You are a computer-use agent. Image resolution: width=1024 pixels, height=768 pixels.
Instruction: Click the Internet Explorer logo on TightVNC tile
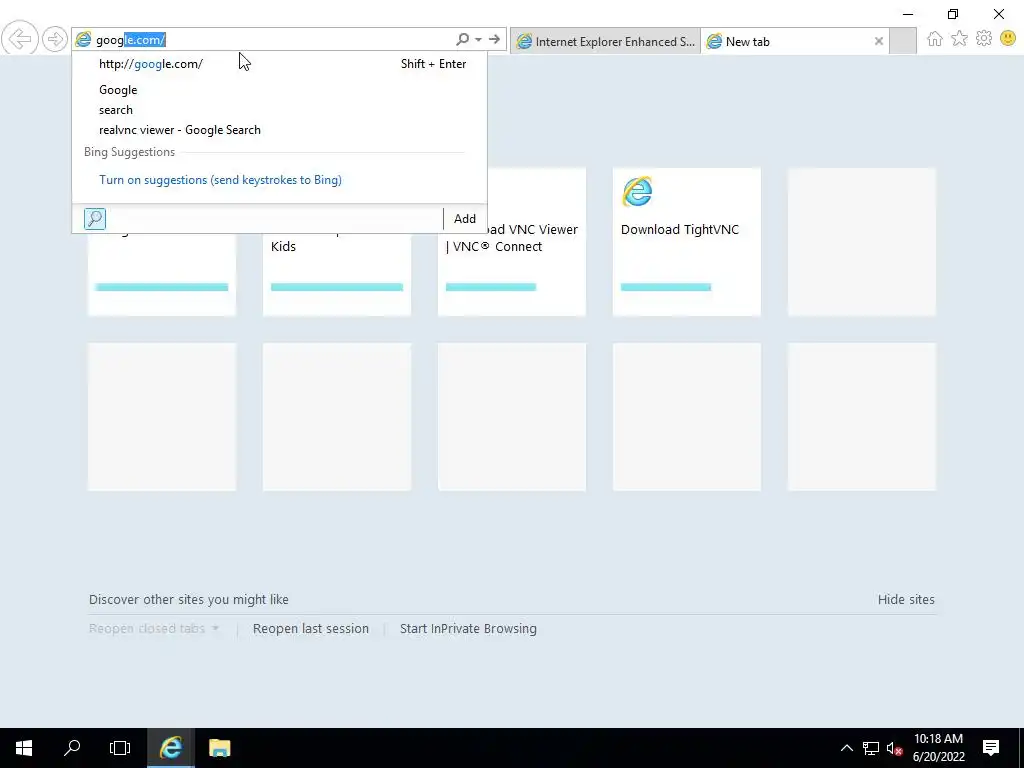[x=637, y=191]
